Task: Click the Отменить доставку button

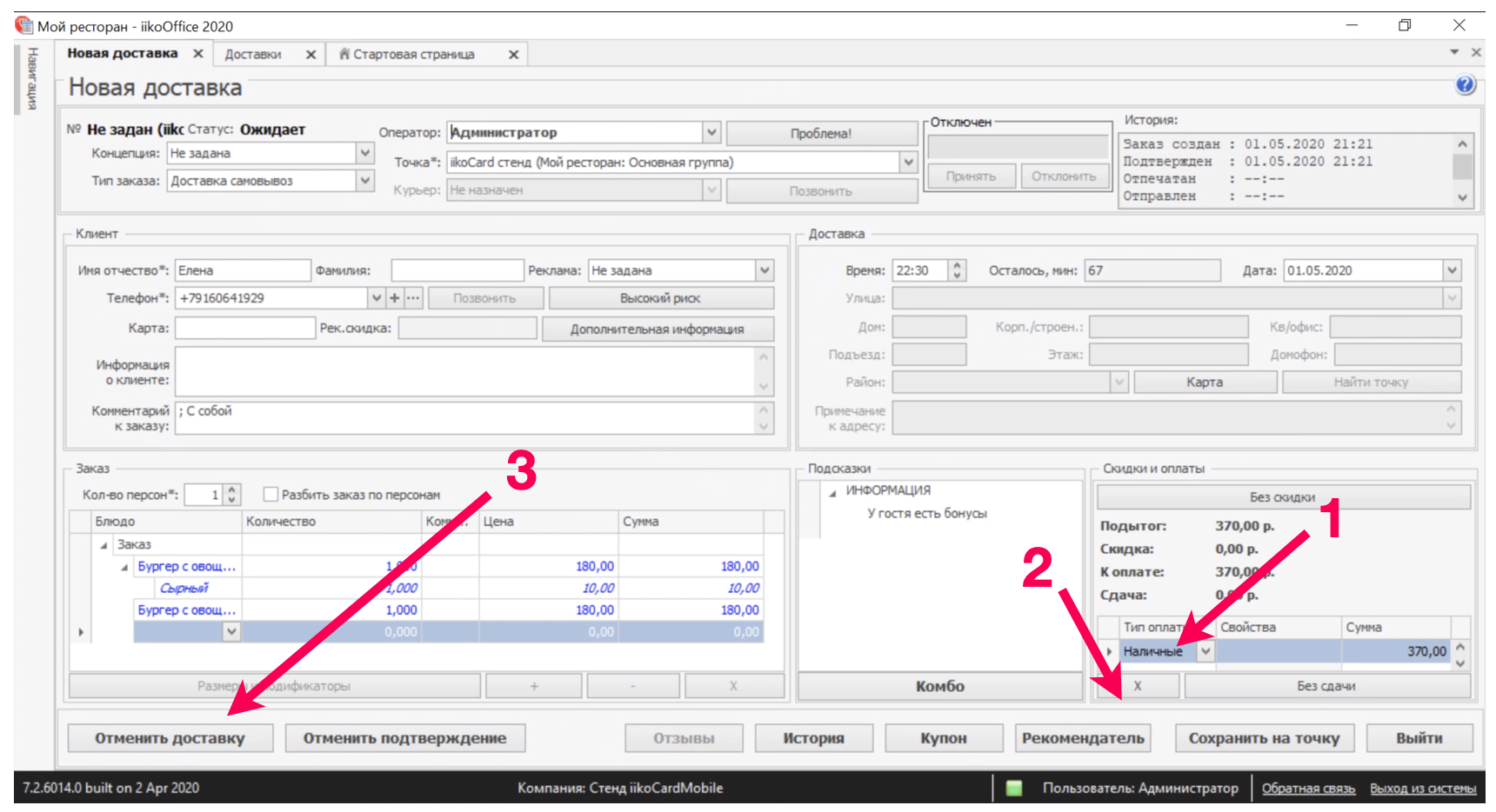Action: (170, 738)
